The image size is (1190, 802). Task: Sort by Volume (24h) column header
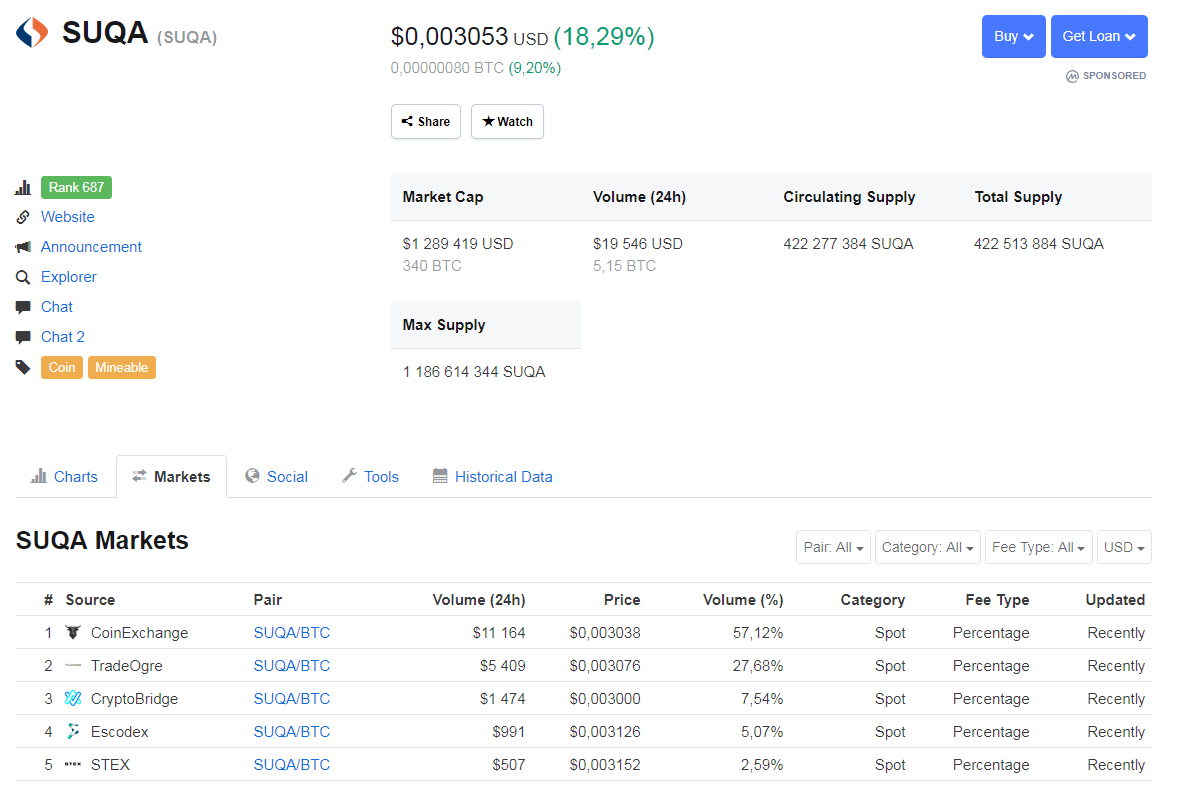tap(479, 599)
